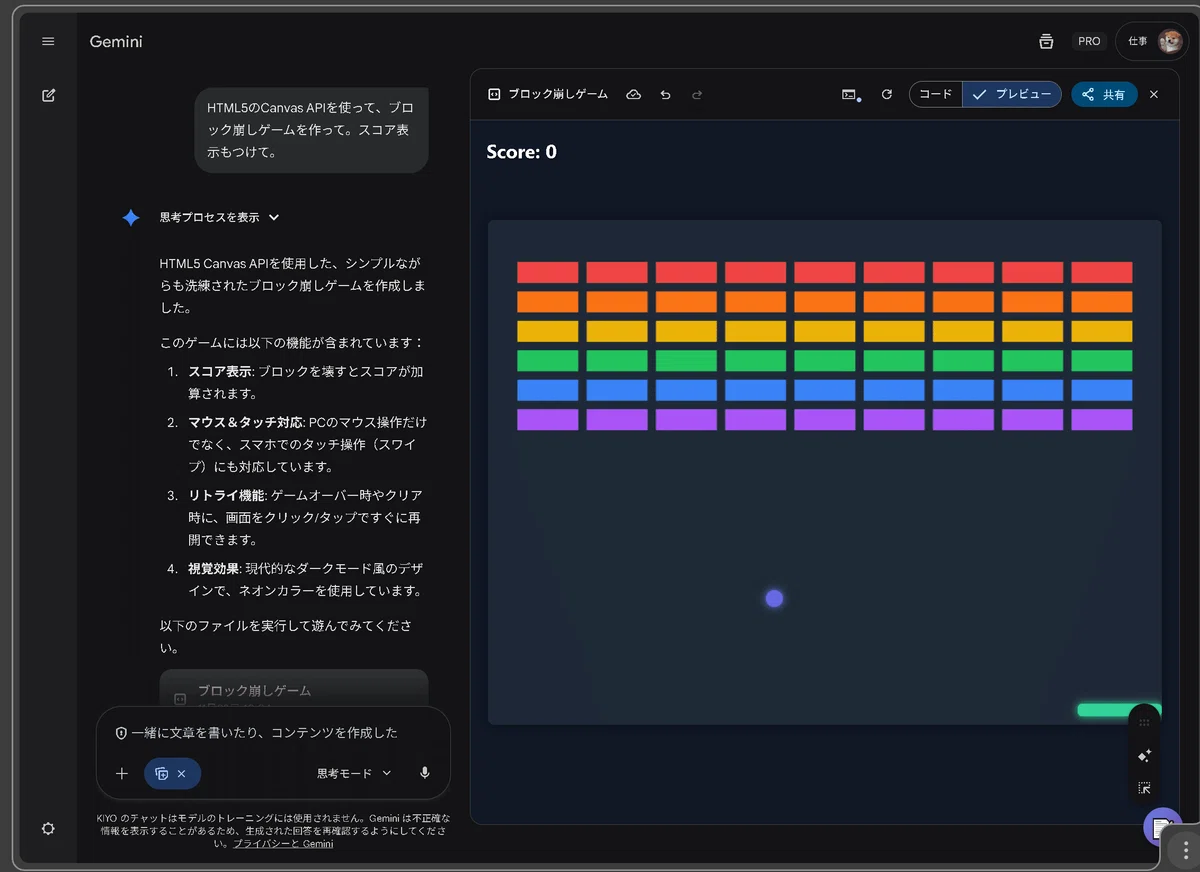Switch to the コード tab
Viewport: 1200px width, 872px height.
(x=936, y=94)
